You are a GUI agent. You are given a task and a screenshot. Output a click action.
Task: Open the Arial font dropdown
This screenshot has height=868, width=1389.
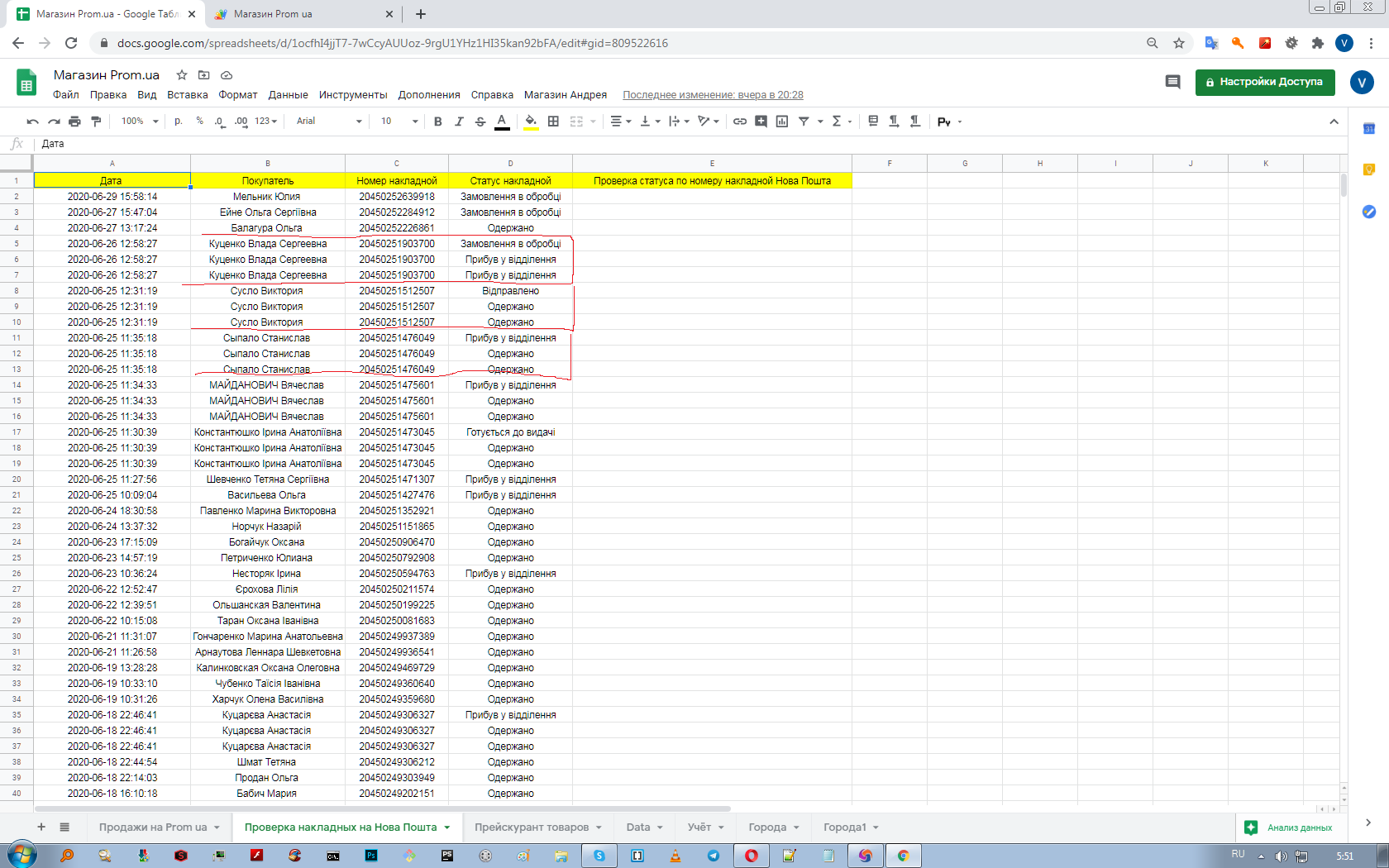[x=329, y=122]
